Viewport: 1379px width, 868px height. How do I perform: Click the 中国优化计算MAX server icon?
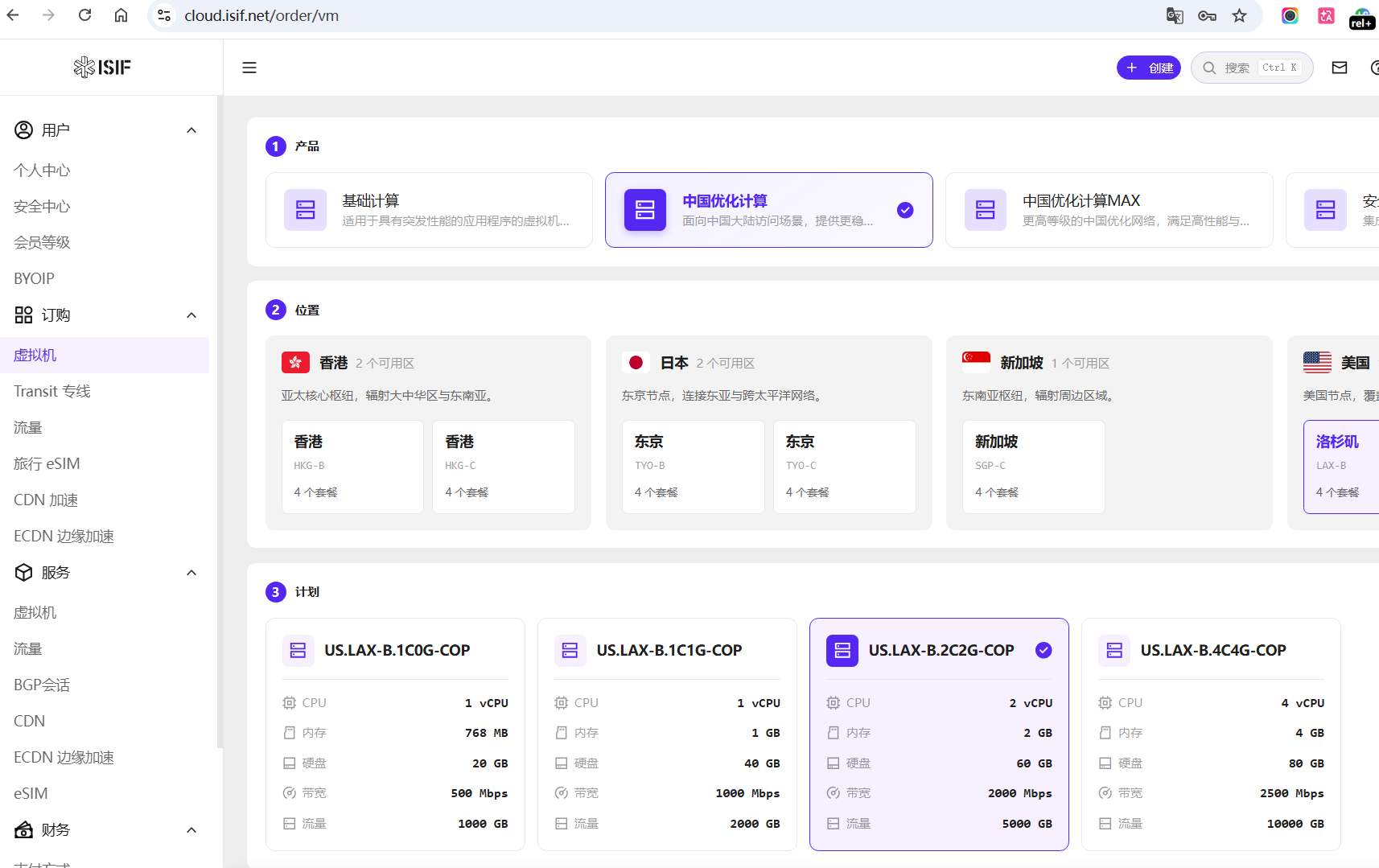(x=986, y=210)
